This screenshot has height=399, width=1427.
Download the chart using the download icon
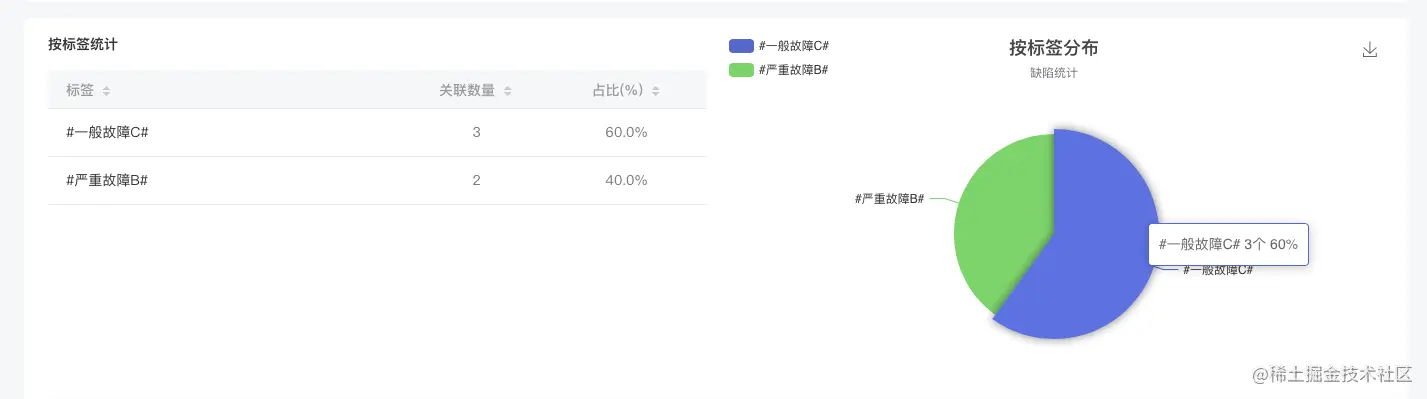1370,50
